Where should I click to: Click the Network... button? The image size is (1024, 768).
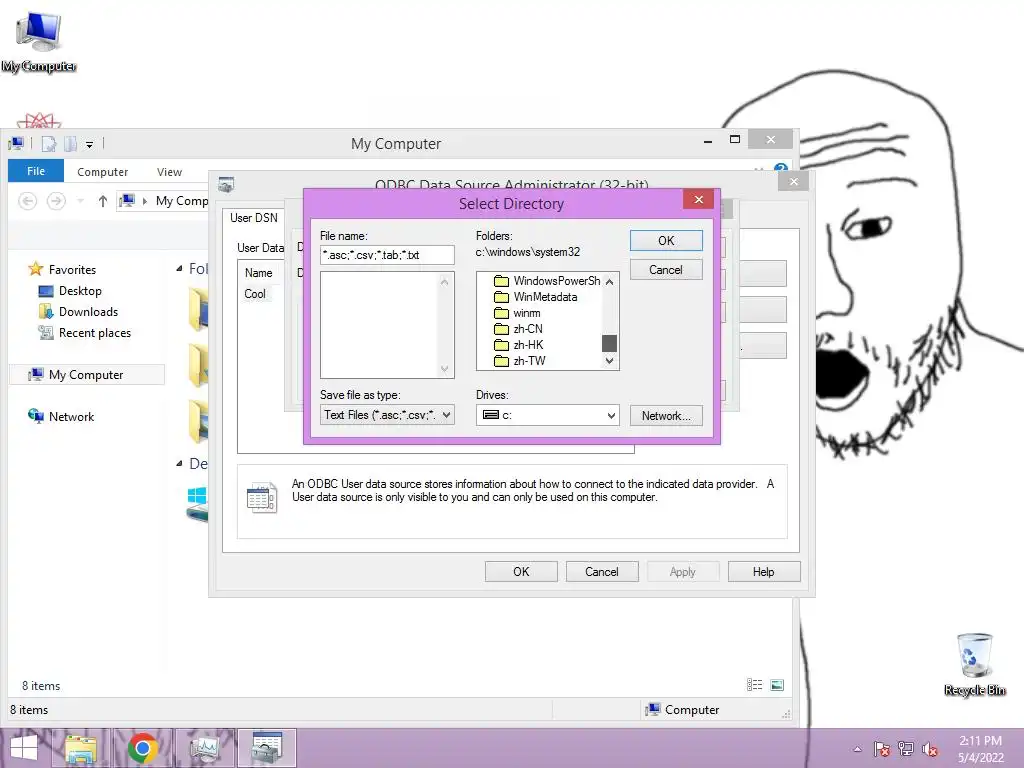[666, 415]
